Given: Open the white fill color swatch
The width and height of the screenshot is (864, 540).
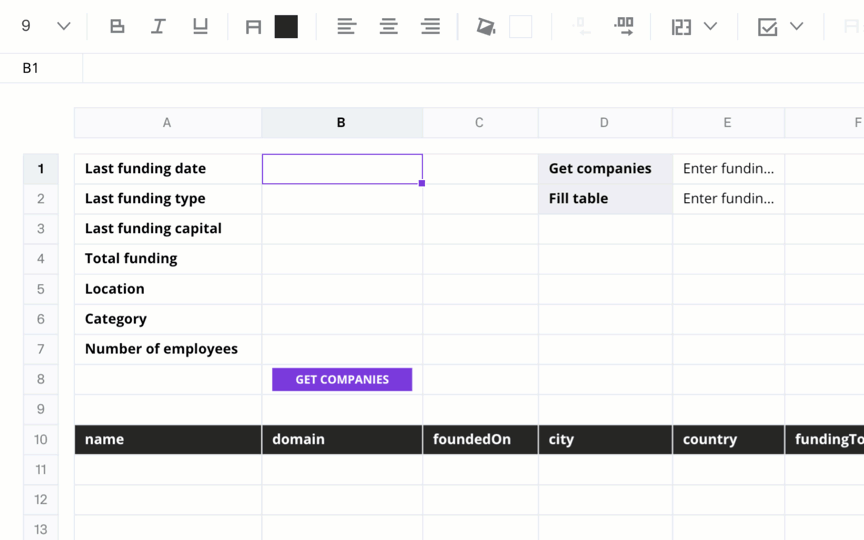Looking at the screenshot, I should click(x=520, y=26).
